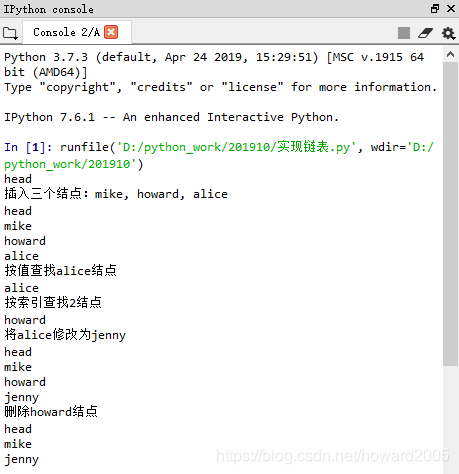Undock the IPython console pane
This screenshot has height=474, width=459.
435,9
